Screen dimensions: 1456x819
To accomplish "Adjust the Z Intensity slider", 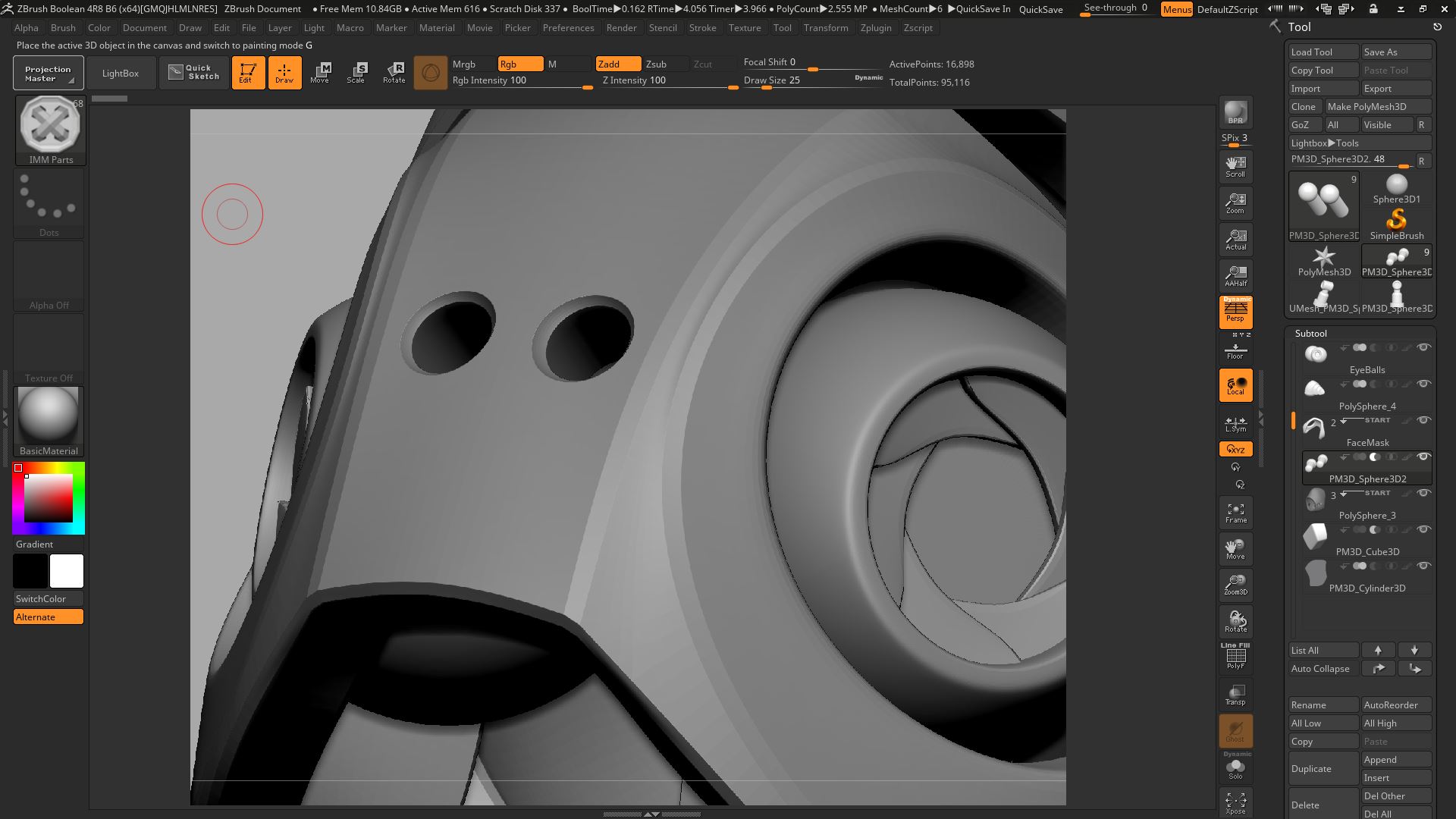I will click(669, 80).
